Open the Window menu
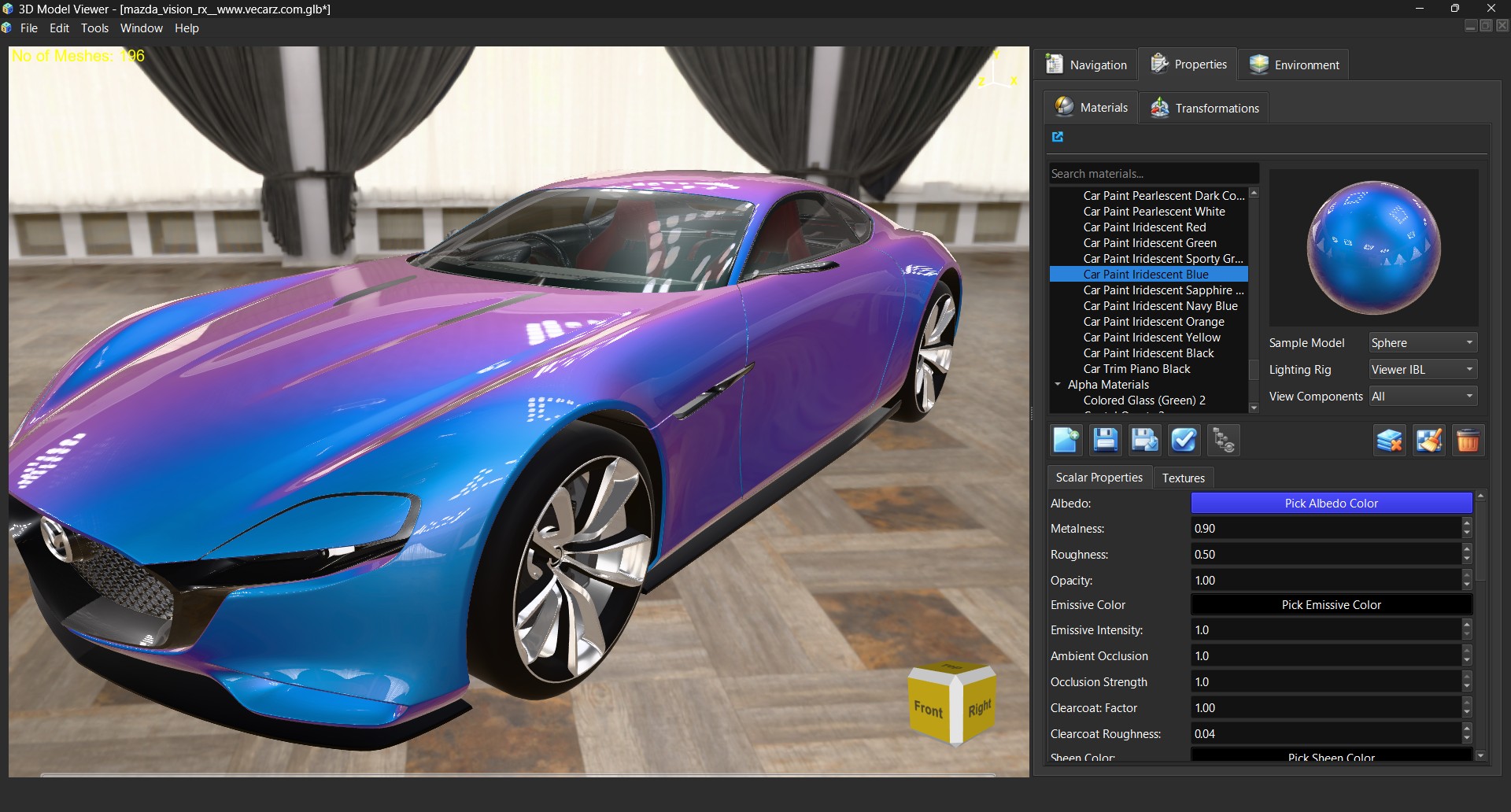The height and width of the screenshot is (812, 1511). tap(142, 28)
